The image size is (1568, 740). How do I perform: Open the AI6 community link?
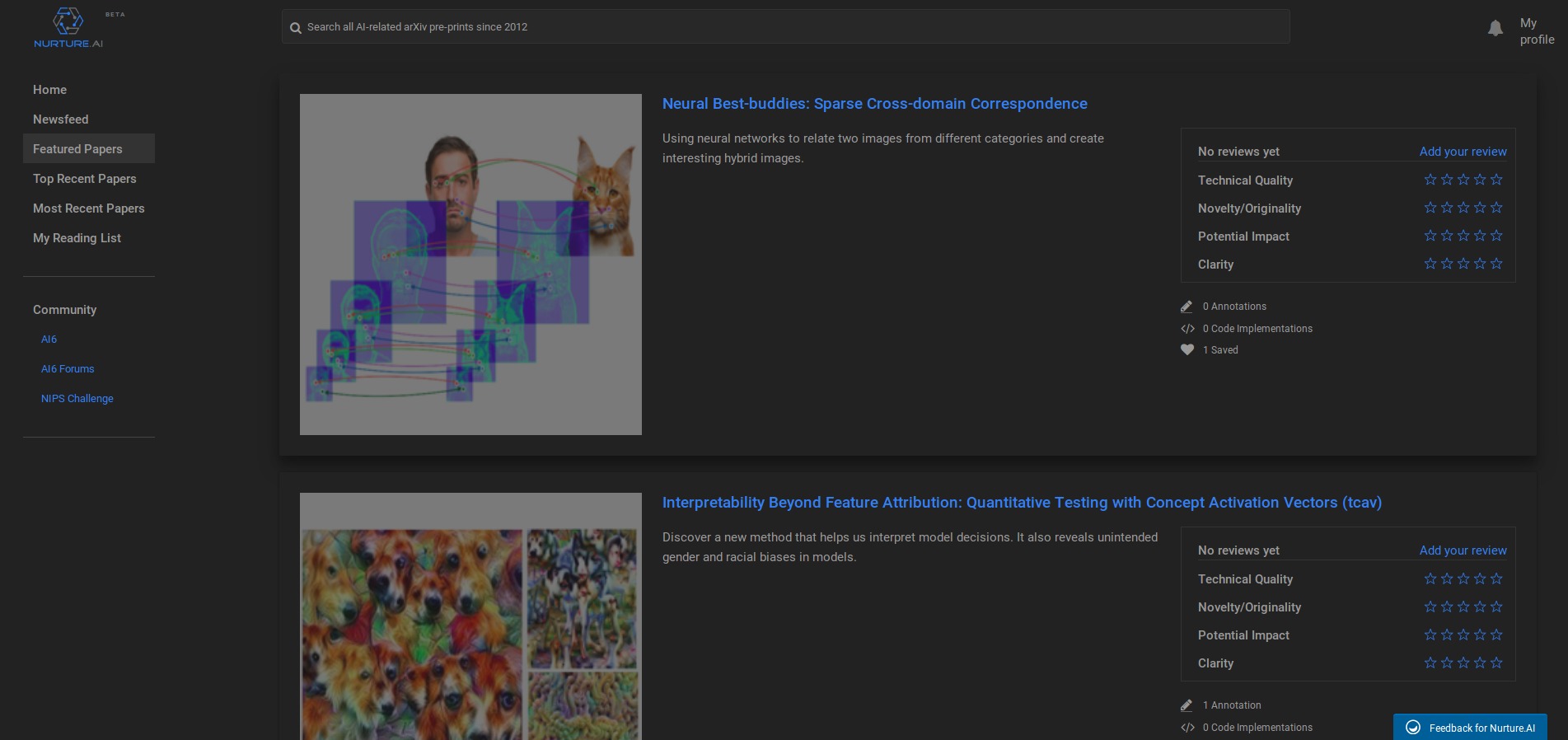tap(49, 340)
